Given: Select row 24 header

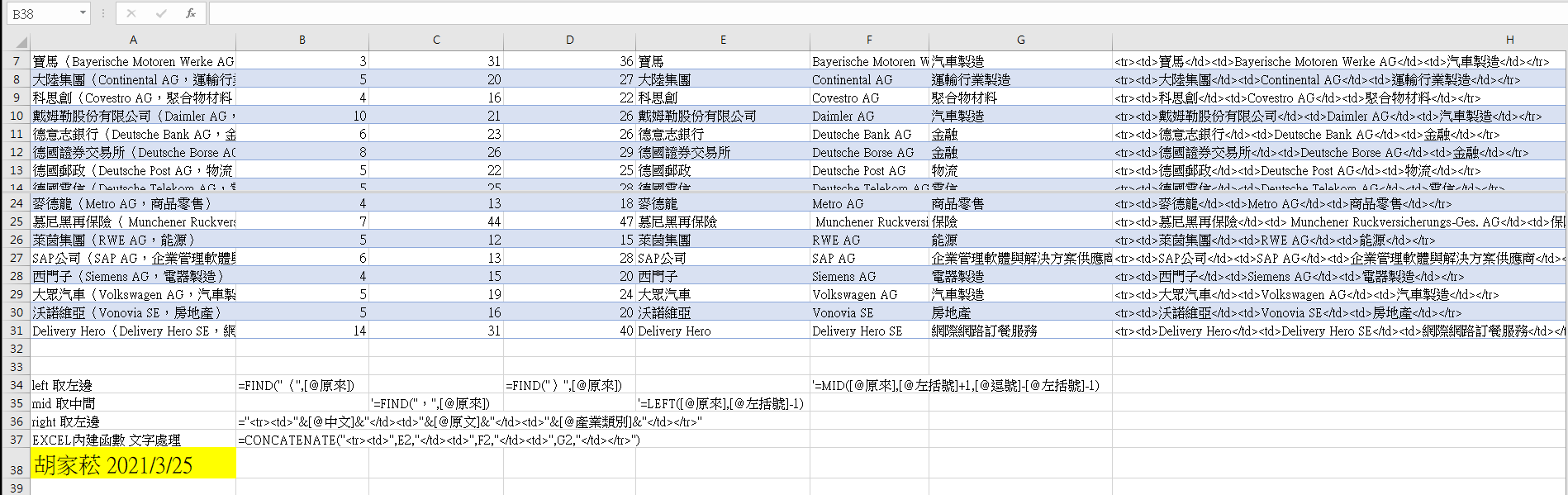Looking at the screenshot, I should pyautogui.click(x=17, y=203).
